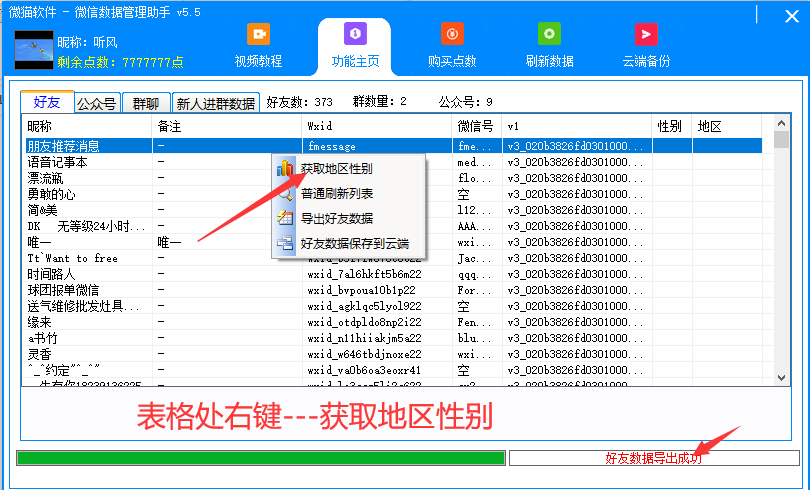The height and width of the screenshot is (490, 810).
Task: Click the fmessage Wxid cell
Action: [377, 146]
